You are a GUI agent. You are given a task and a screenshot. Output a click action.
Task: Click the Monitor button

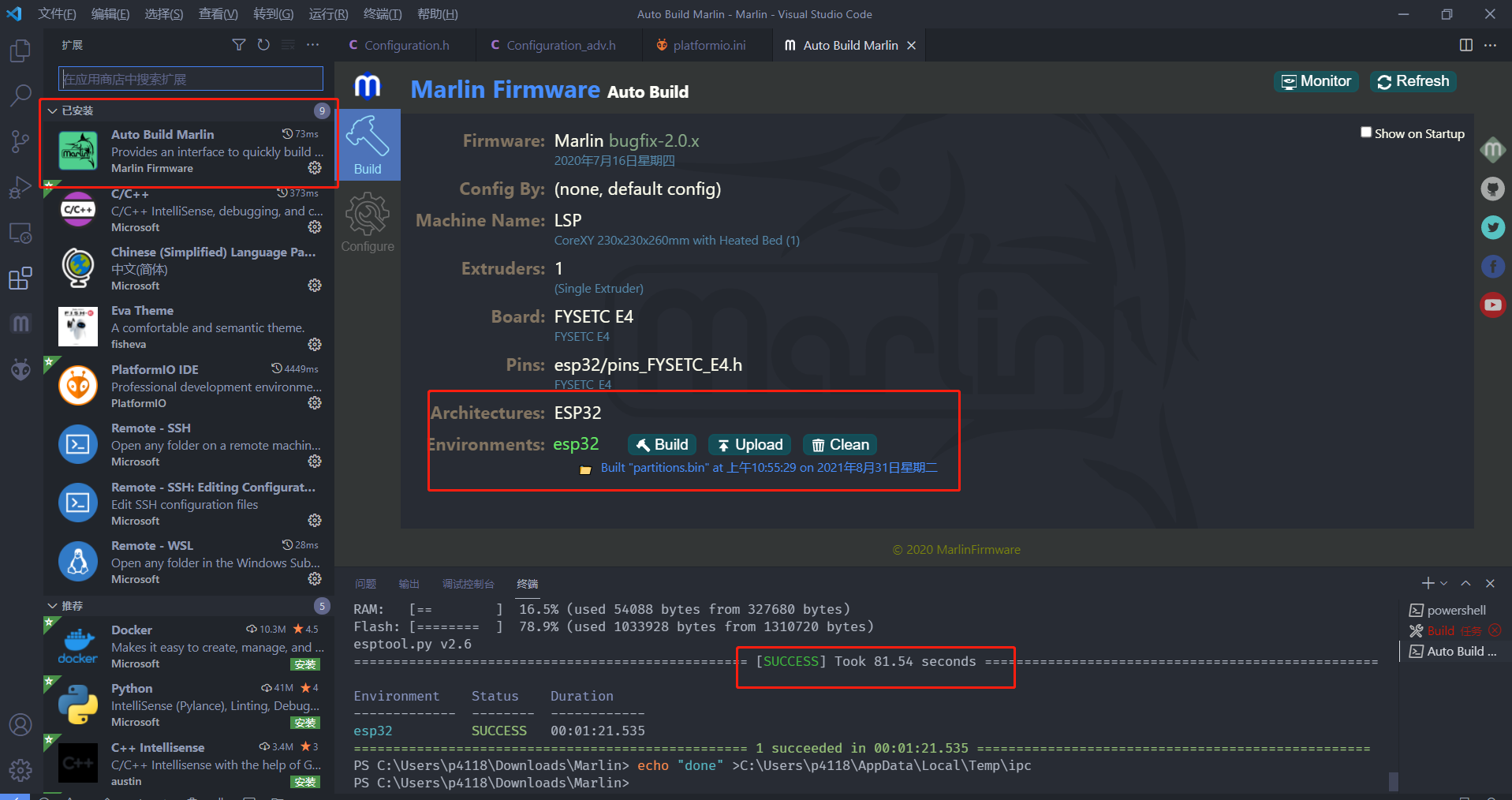(x=1316, y=81)
